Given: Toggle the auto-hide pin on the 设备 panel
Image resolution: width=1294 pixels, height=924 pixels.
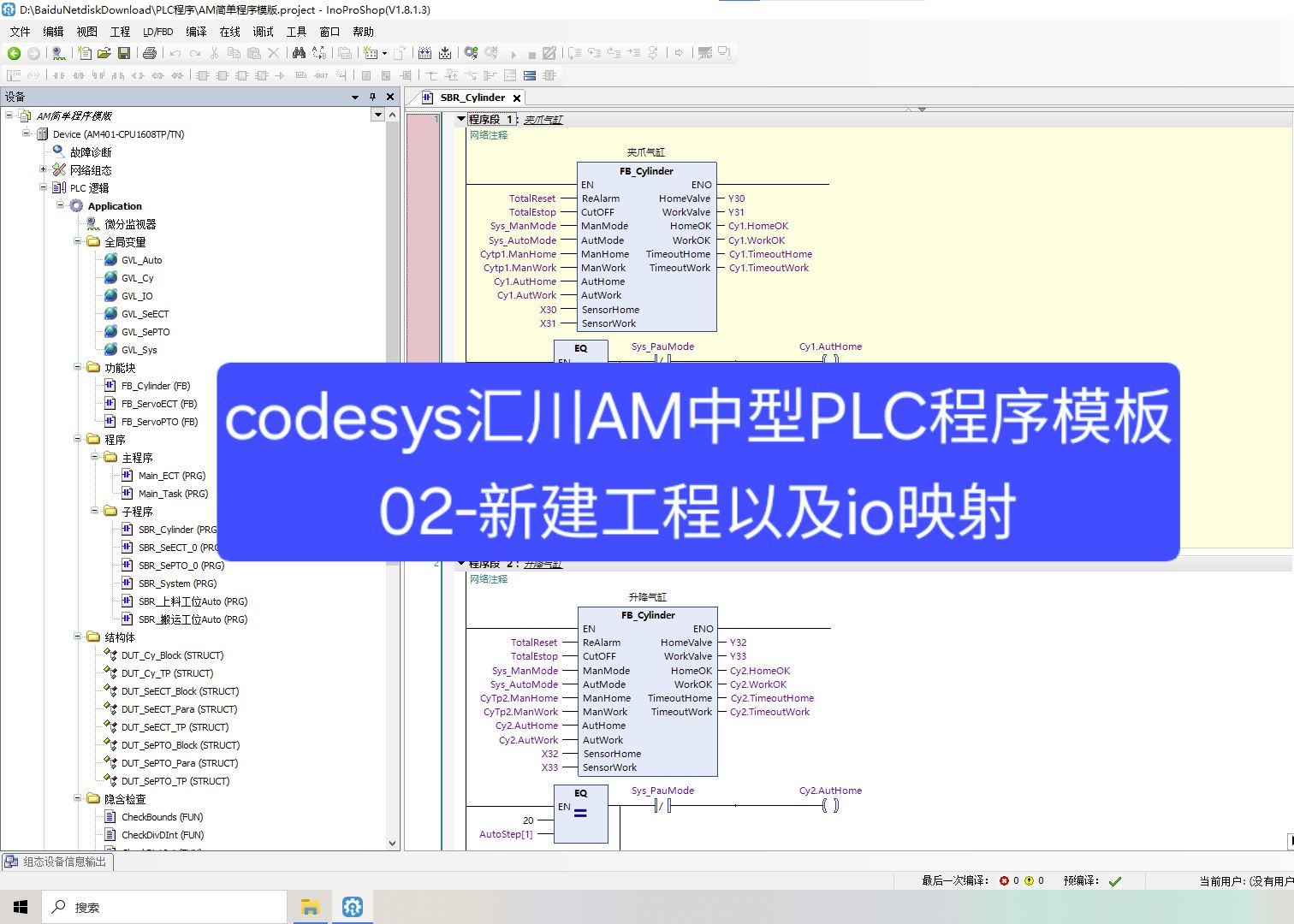Looking at the screenshot, I should pyautogui.click(x=374, y=96).
